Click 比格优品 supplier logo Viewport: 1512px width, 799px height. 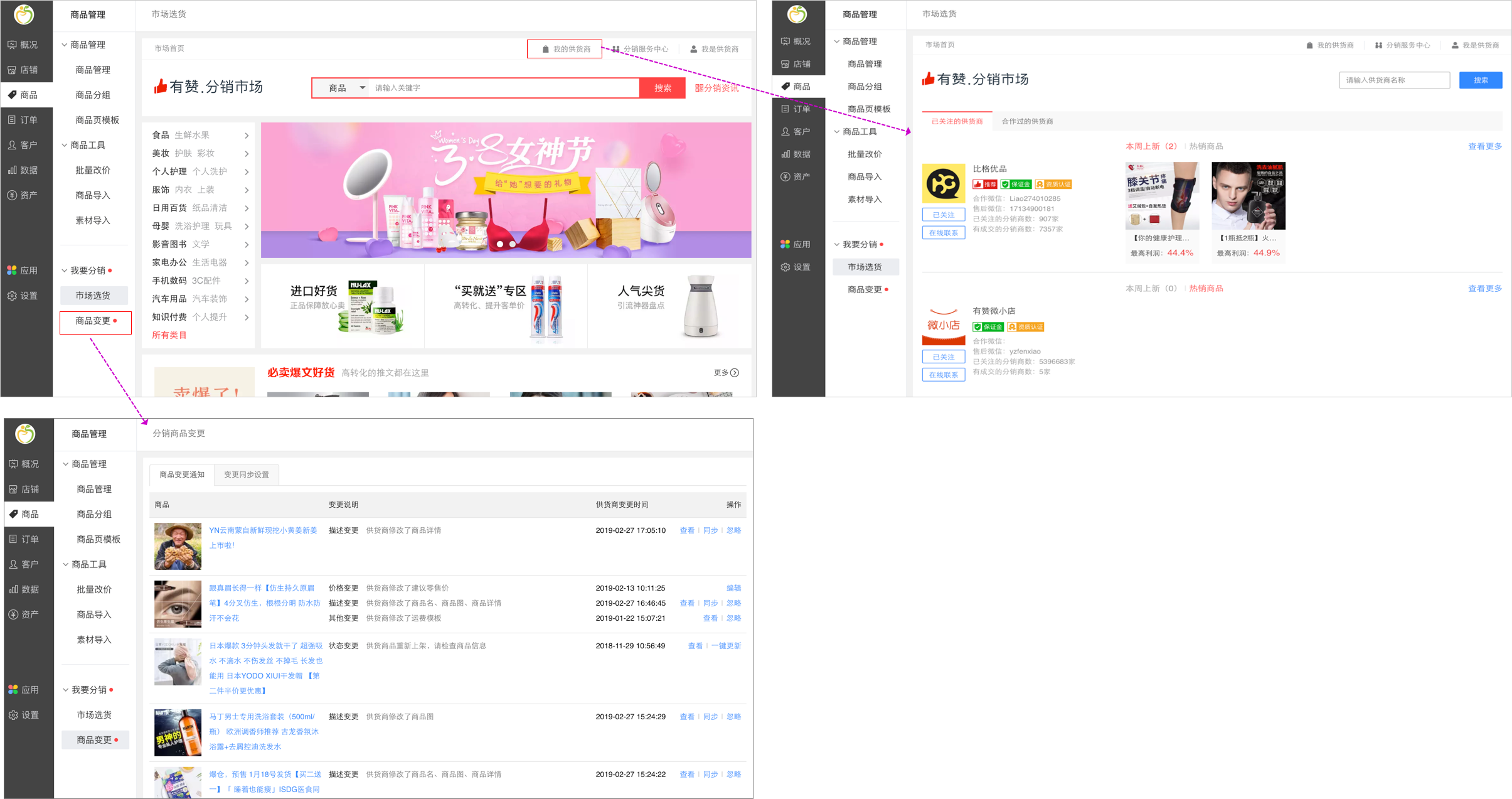[x=944, y=184]
